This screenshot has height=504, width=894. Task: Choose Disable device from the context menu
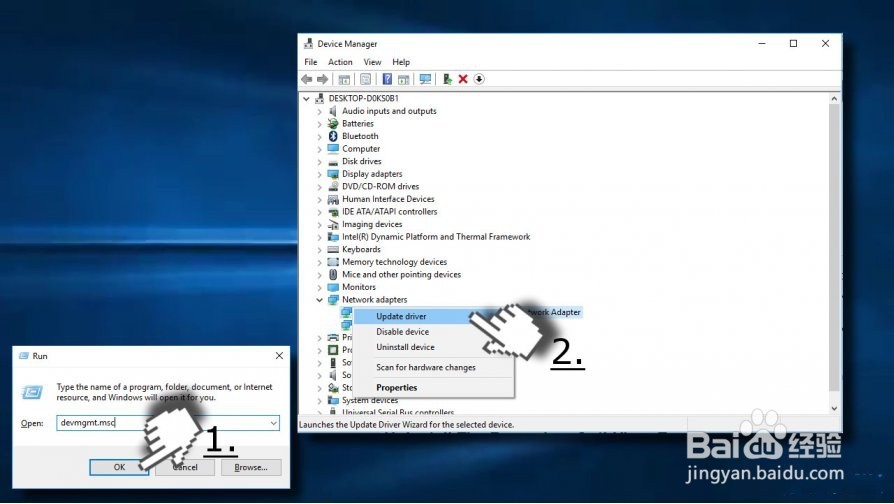click(x=433, y=332)
